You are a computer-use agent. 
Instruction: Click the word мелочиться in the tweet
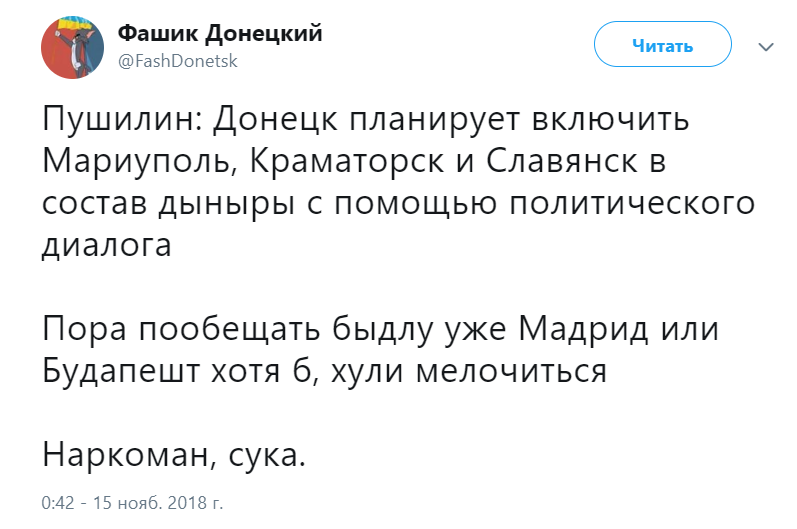(x=511, y=372)
